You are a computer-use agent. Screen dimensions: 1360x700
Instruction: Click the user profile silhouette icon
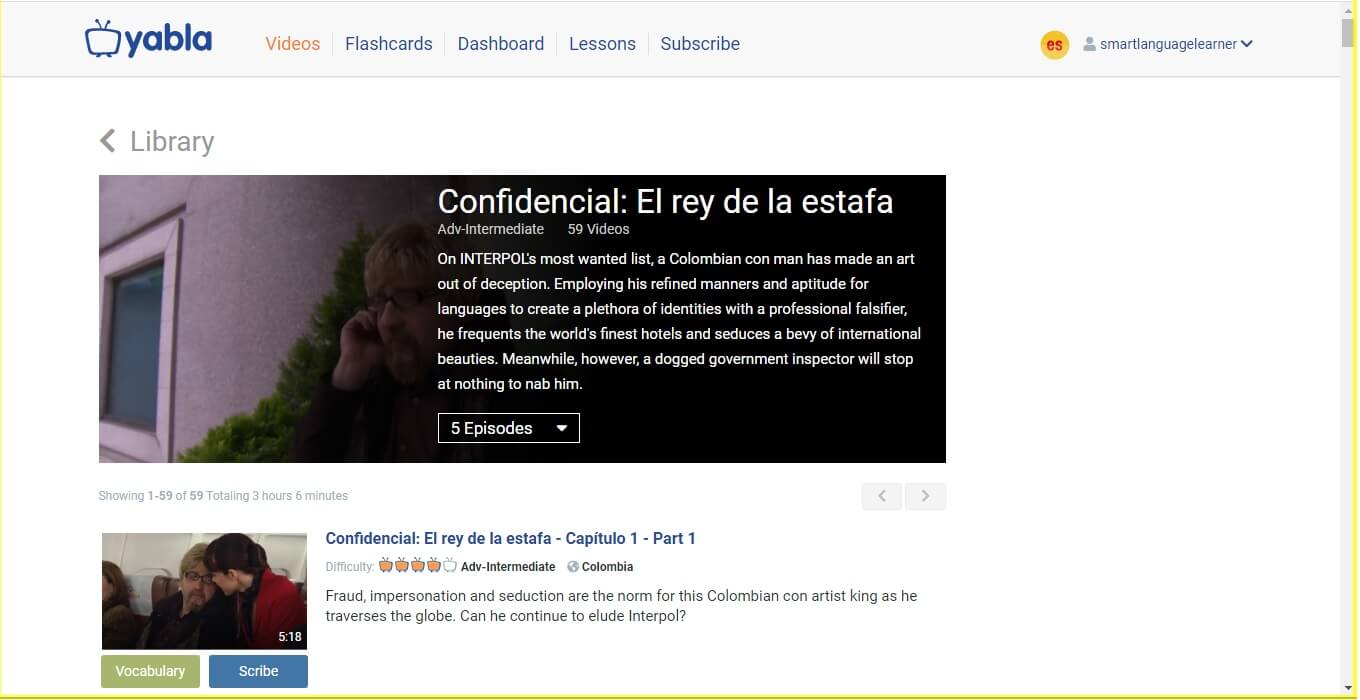click(x=1089, y=44)
